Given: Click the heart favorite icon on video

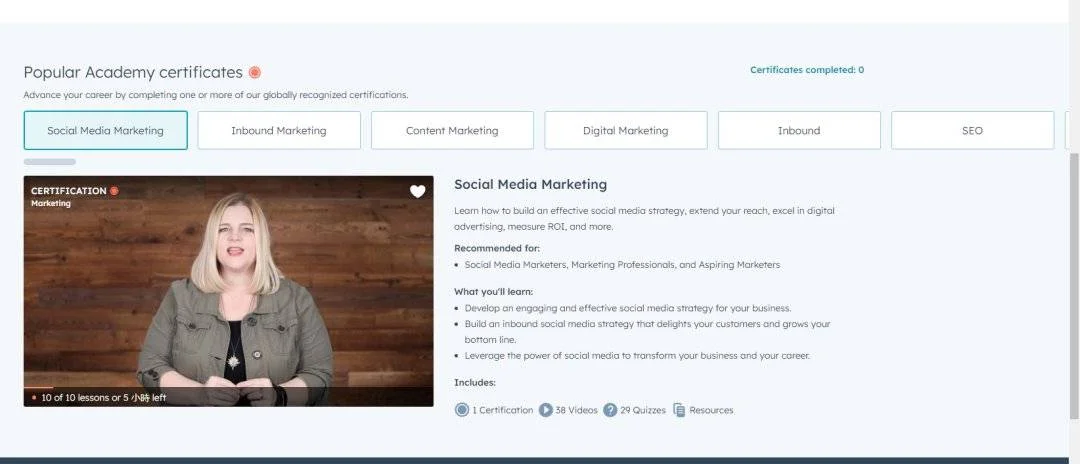Looking at the screenshot, I should coord(417,191).
